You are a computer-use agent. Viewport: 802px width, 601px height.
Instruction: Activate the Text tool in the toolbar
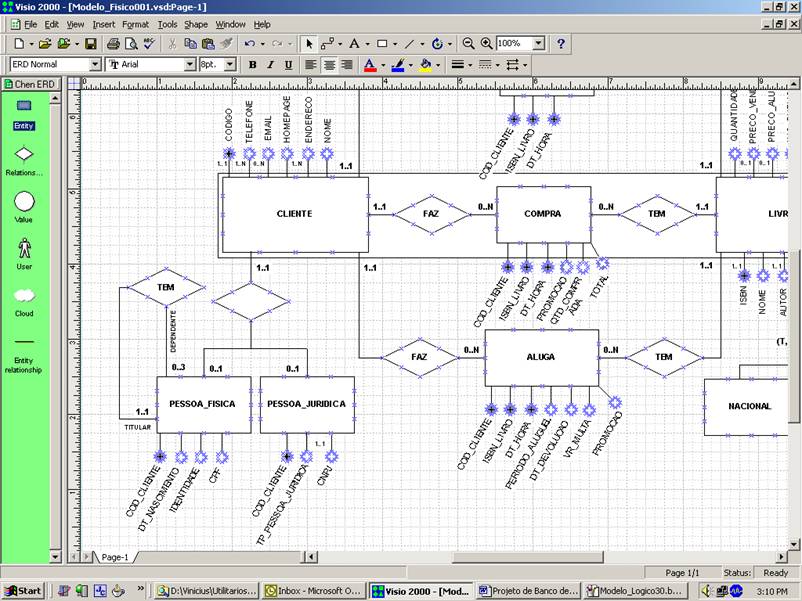click(355, 43)
